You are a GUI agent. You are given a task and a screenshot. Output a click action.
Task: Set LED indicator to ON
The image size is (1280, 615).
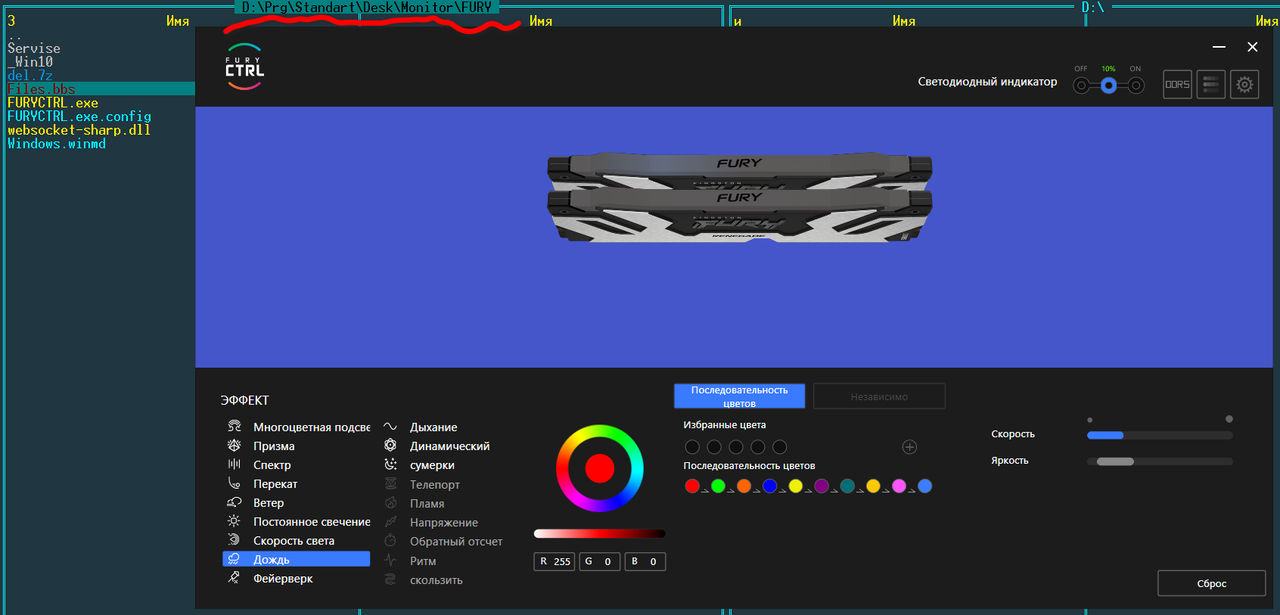click(1136, 86)
